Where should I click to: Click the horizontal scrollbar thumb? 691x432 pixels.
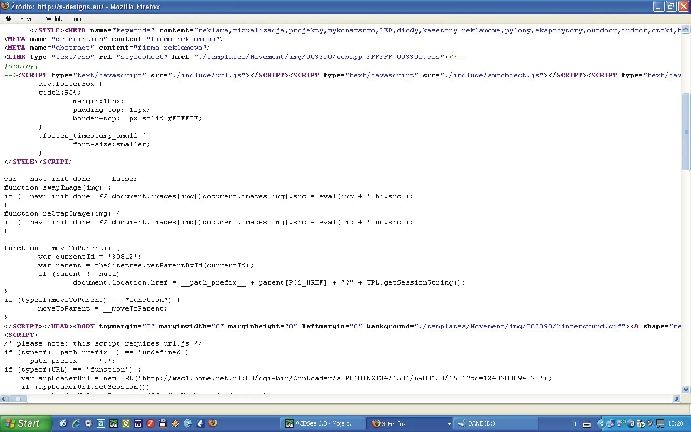(17, 398)
